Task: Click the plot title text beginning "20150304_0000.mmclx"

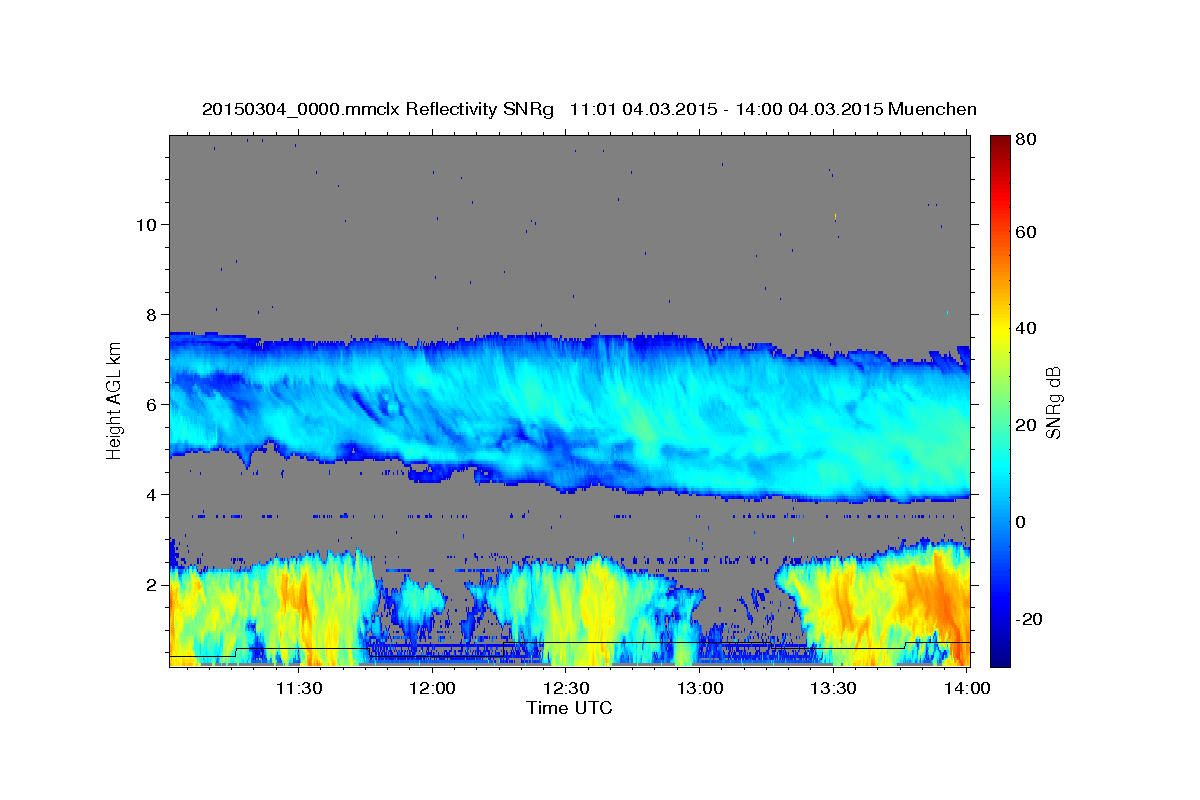Action: pos(589,109)
